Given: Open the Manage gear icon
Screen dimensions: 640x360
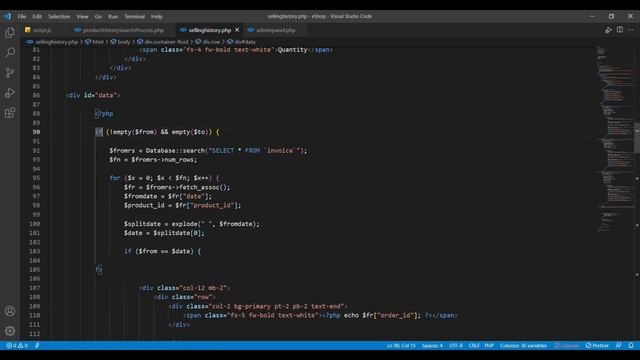Looking at the screenshot, I should tap(10, 331).
